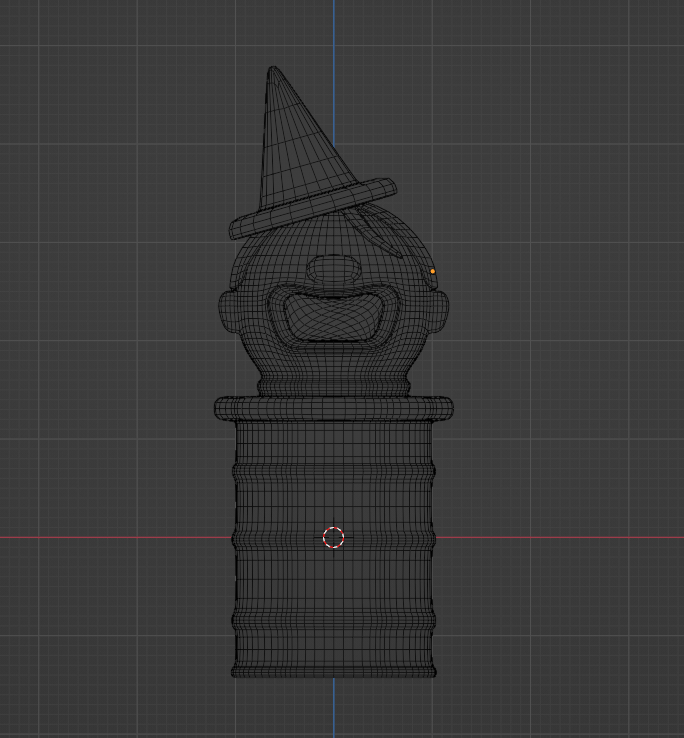Click the 3D cursor on the barrel

click(x=334, y=538)
